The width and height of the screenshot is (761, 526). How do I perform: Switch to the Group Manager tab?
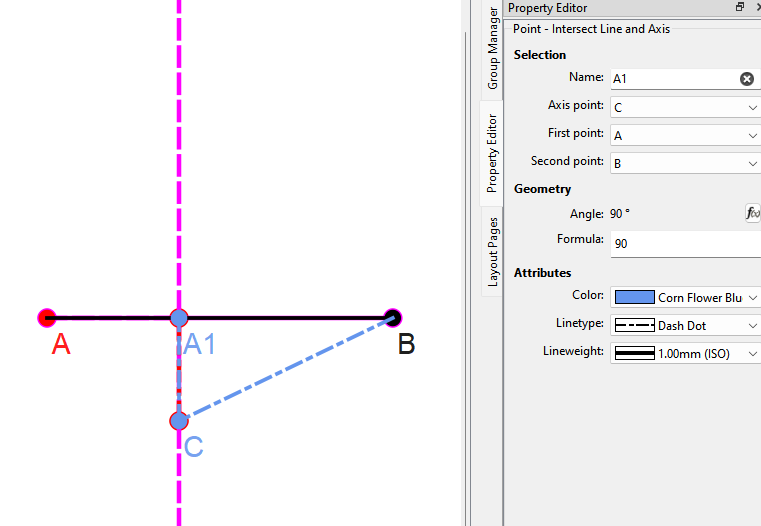[493, 47]
